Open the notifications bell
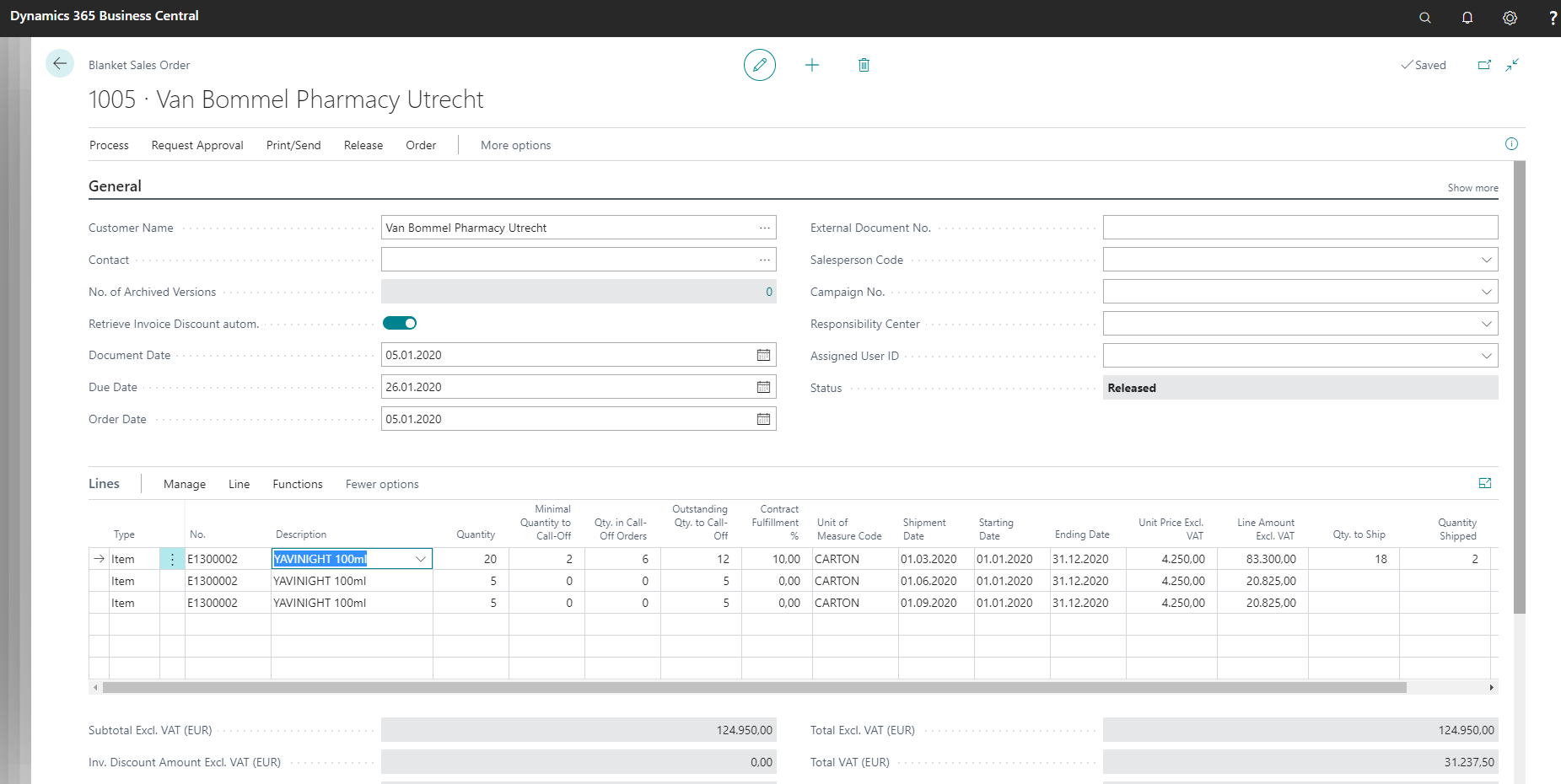This screenshot has height=784, width=1561. (1467, 18)
